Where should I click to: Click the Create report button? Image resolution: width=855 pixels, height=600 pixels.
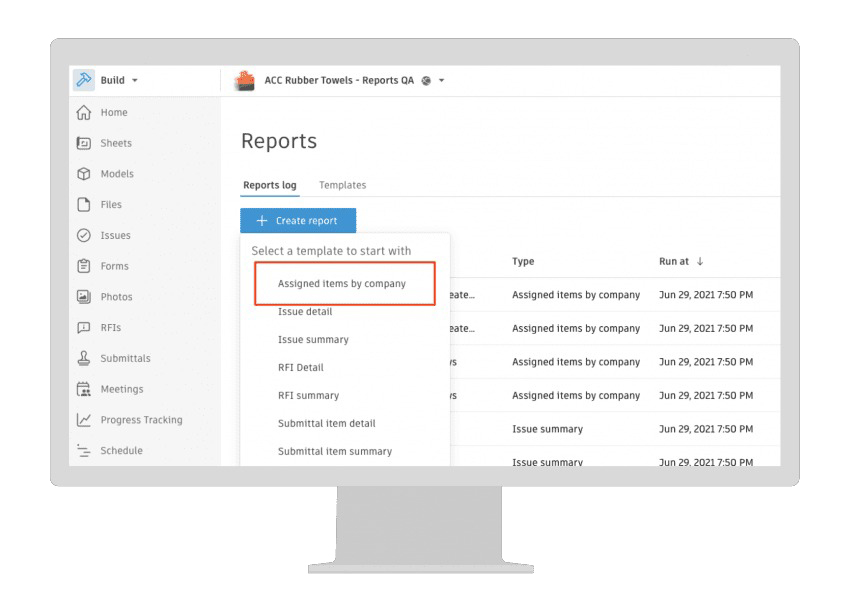click(x=298, y=220)
